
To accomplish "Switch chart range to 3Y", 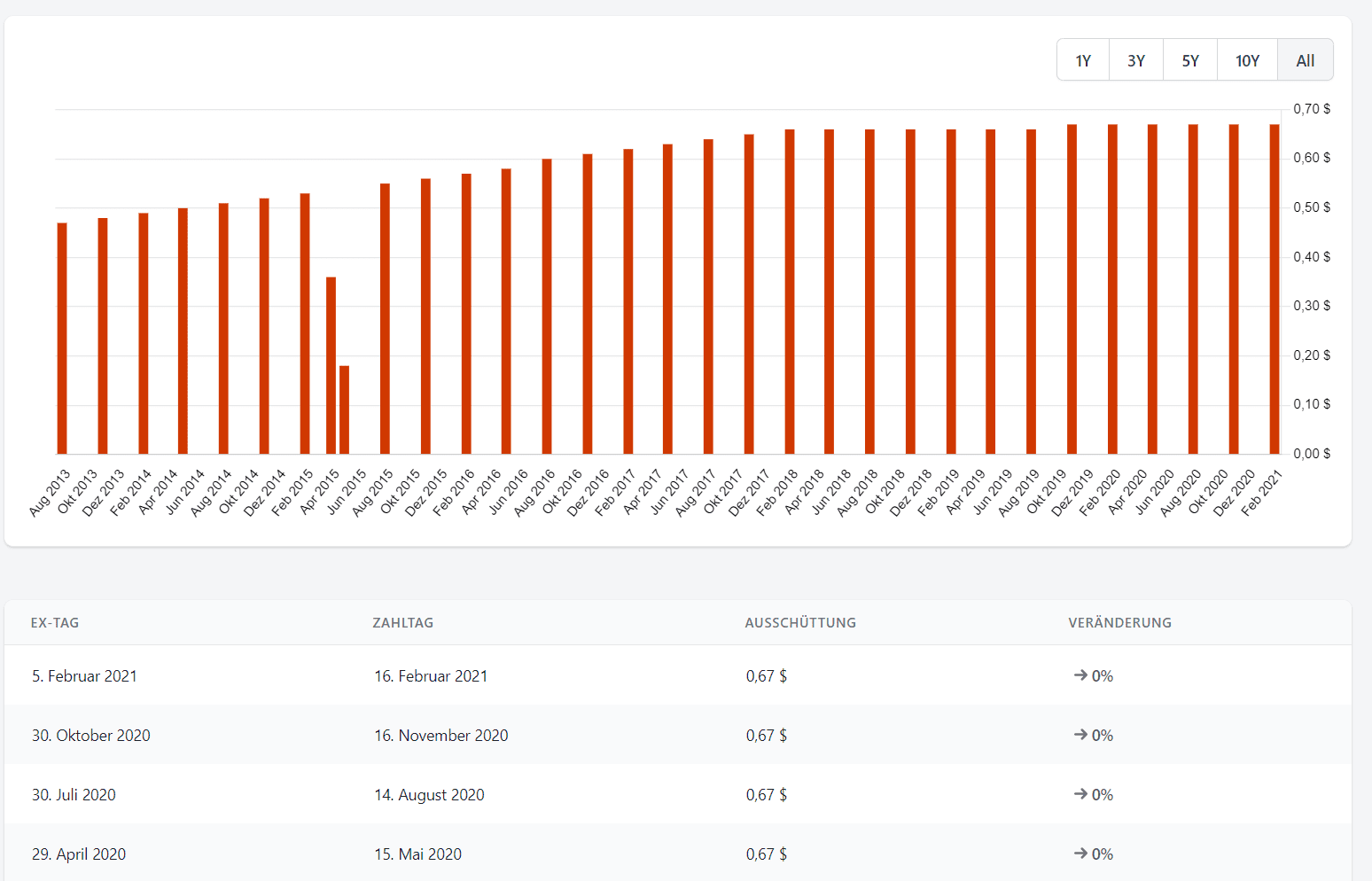I will click(1136, 60).
